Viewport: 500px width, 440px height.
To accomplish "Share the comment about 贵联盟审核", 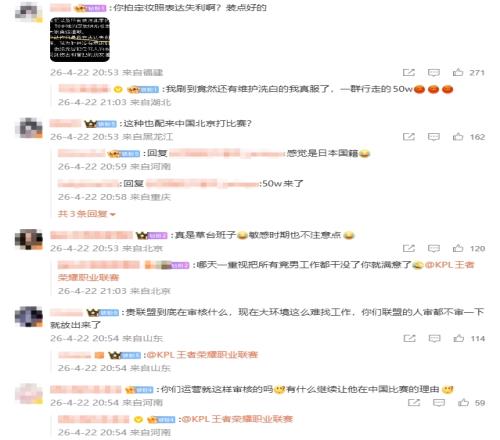I will [x=409, y=338].
